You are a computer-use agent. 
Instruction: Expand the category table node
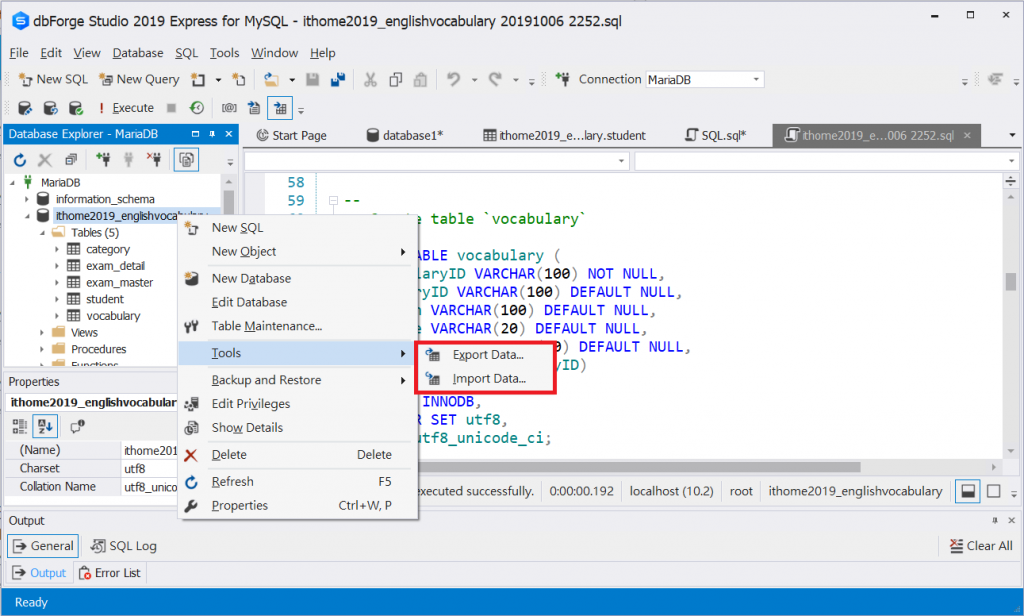click(x=57, y=250)
